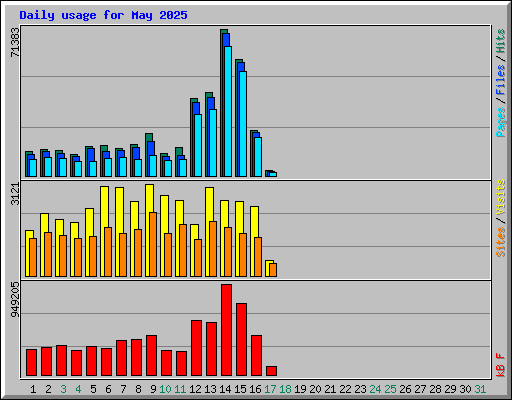Click day 23 on the x-axis
The width and height of the screenshot is (512, 400).
pyautogui.click(x=360, y=389)
